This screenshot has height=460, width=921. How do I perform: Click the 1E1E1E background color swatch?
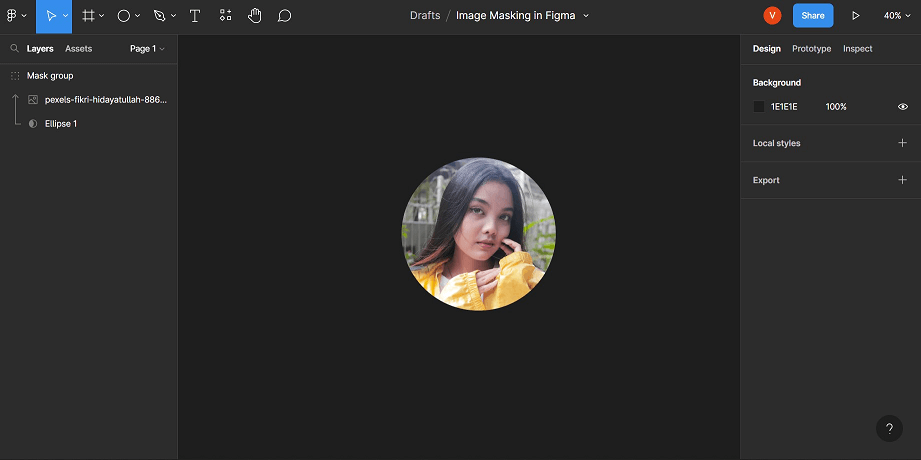click(759, 106)
